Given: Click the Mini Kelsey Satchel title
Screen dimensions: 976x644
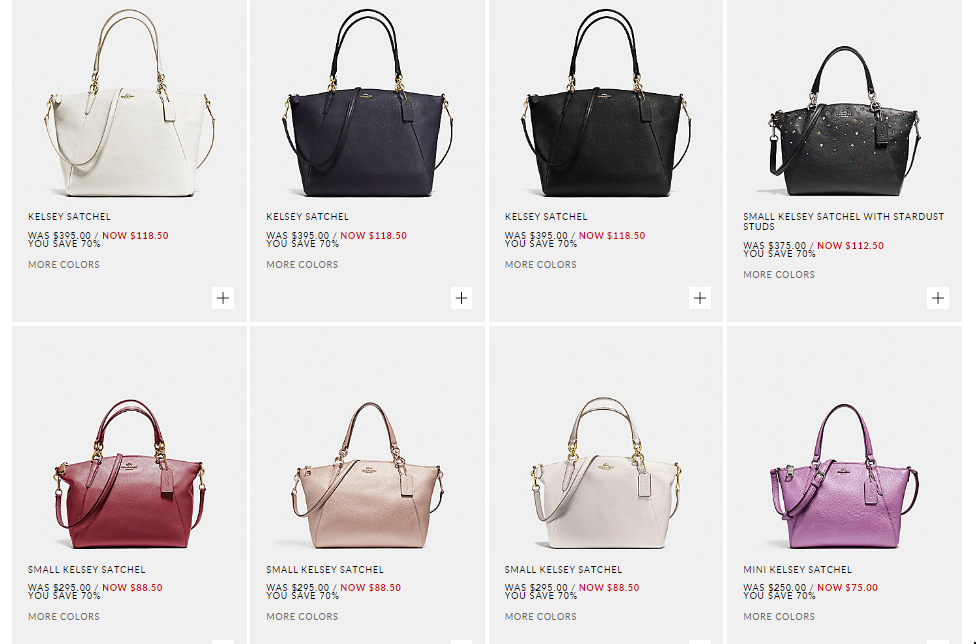Looking at the screenshot, I should pos(797,569).
